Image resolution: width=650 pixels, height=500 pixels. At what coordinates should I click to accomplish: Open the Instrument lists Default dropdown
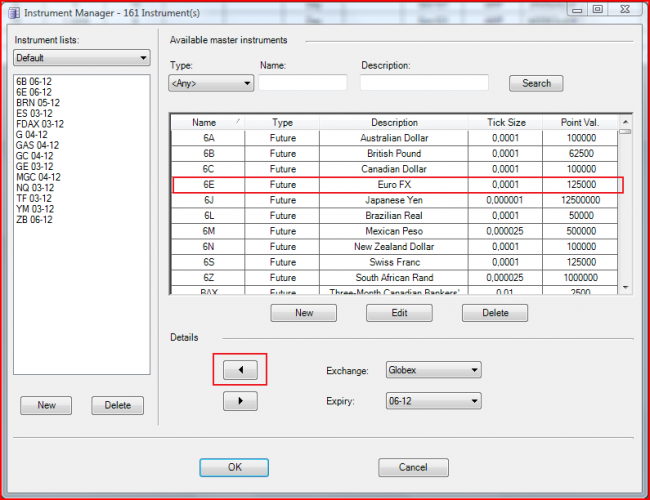click(82, 58)
